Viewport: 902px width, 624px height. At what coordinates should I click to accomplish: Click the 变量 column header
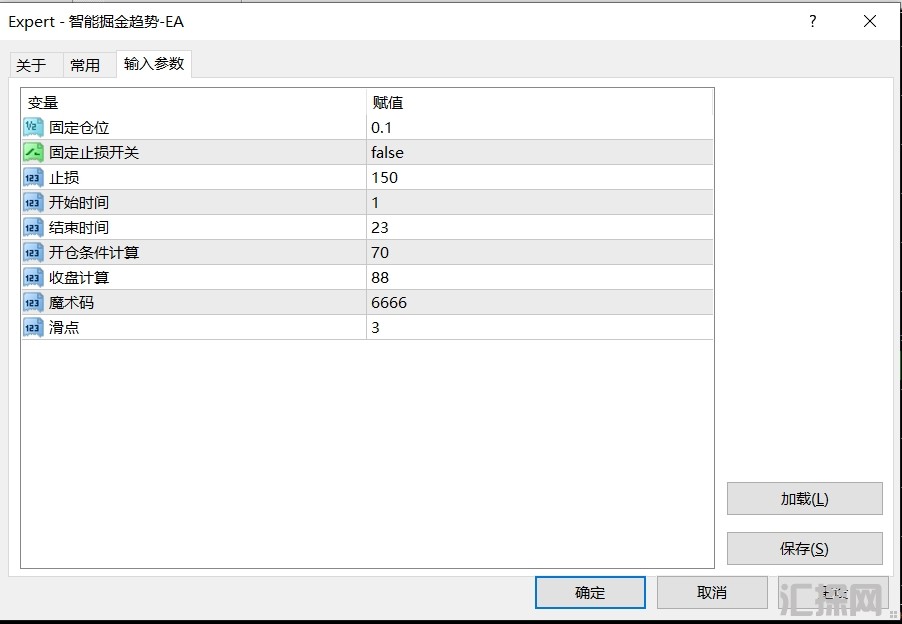click(x=194, y=102)
